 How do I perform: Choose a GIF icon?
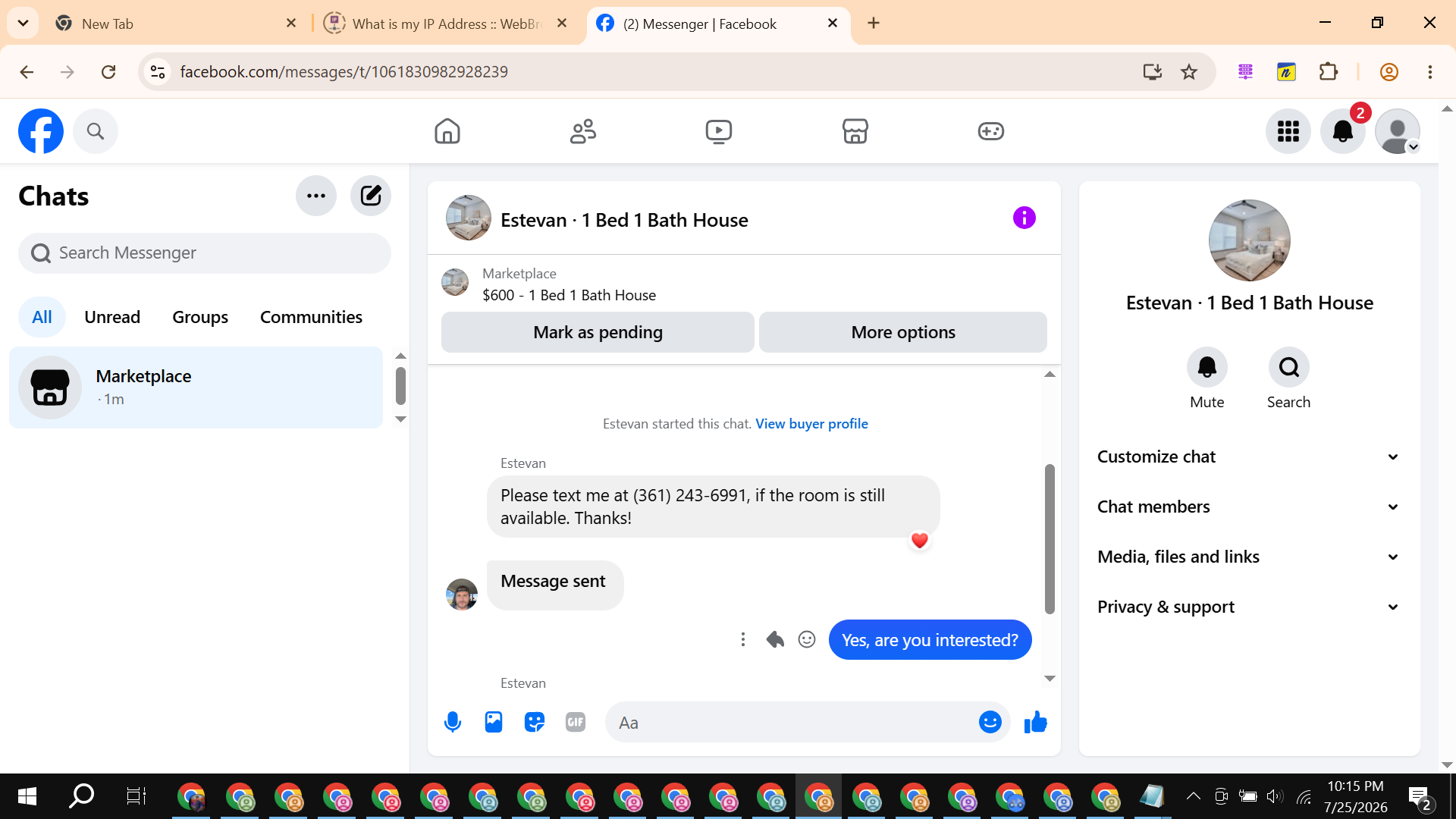point(576,723)
